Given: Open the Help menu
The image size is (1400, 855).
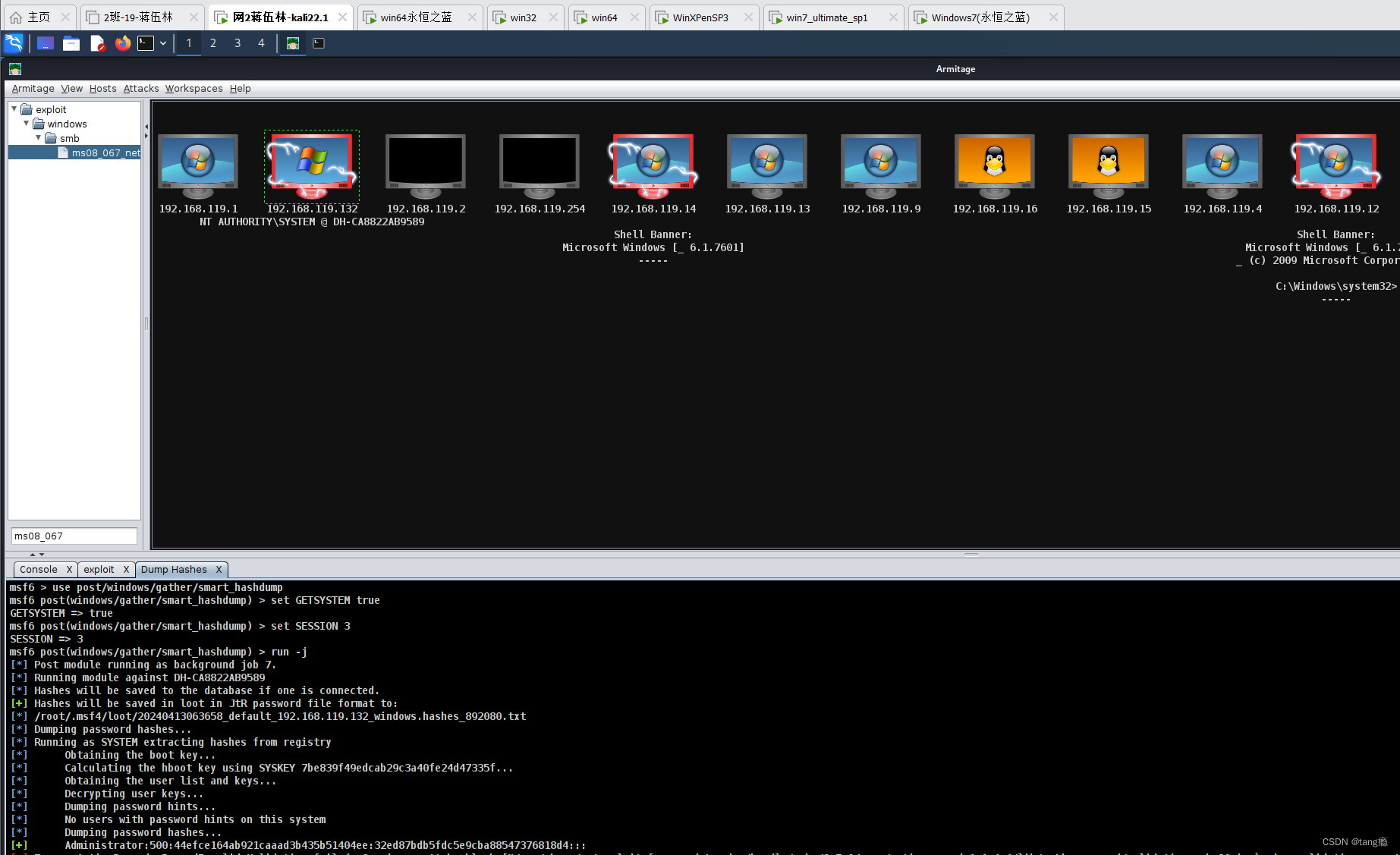Looking at the screenshot, I should 241,89.
